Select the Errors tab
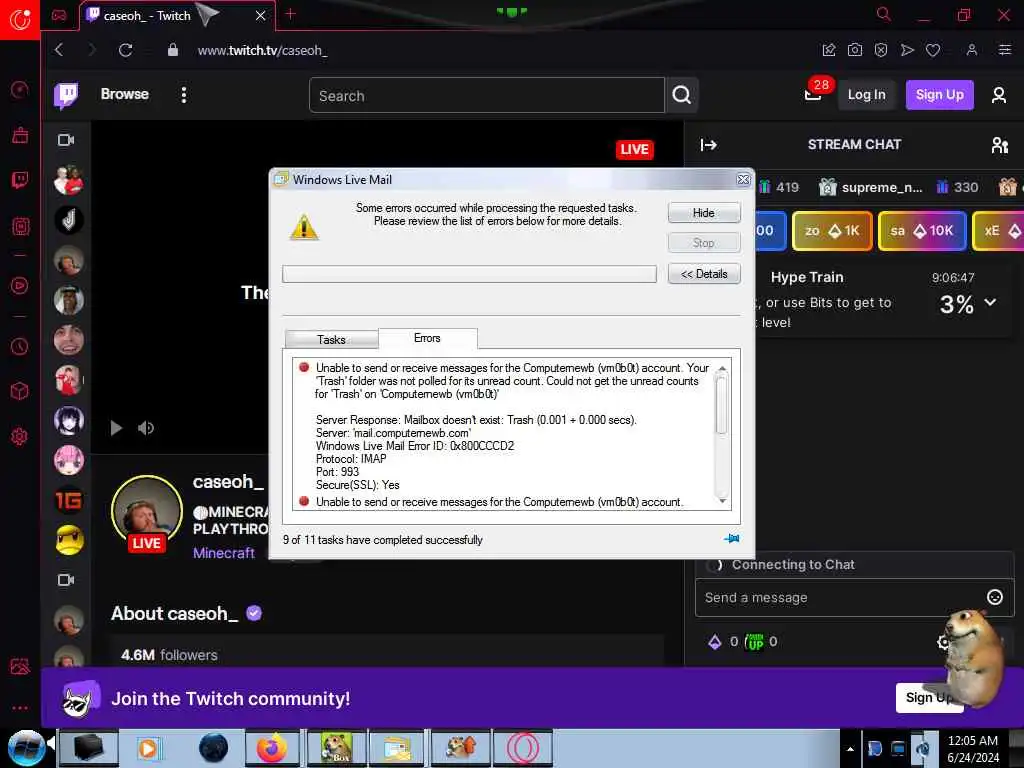The image size is (1024, 768). [427, 338]
